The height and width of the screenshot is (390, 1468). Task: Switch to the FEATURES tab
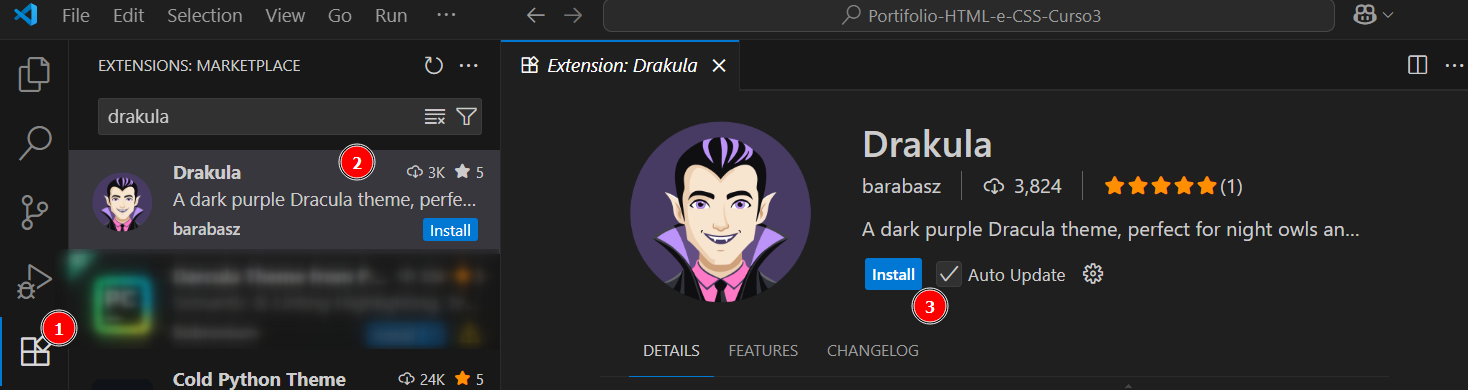(x=763, y=351)
